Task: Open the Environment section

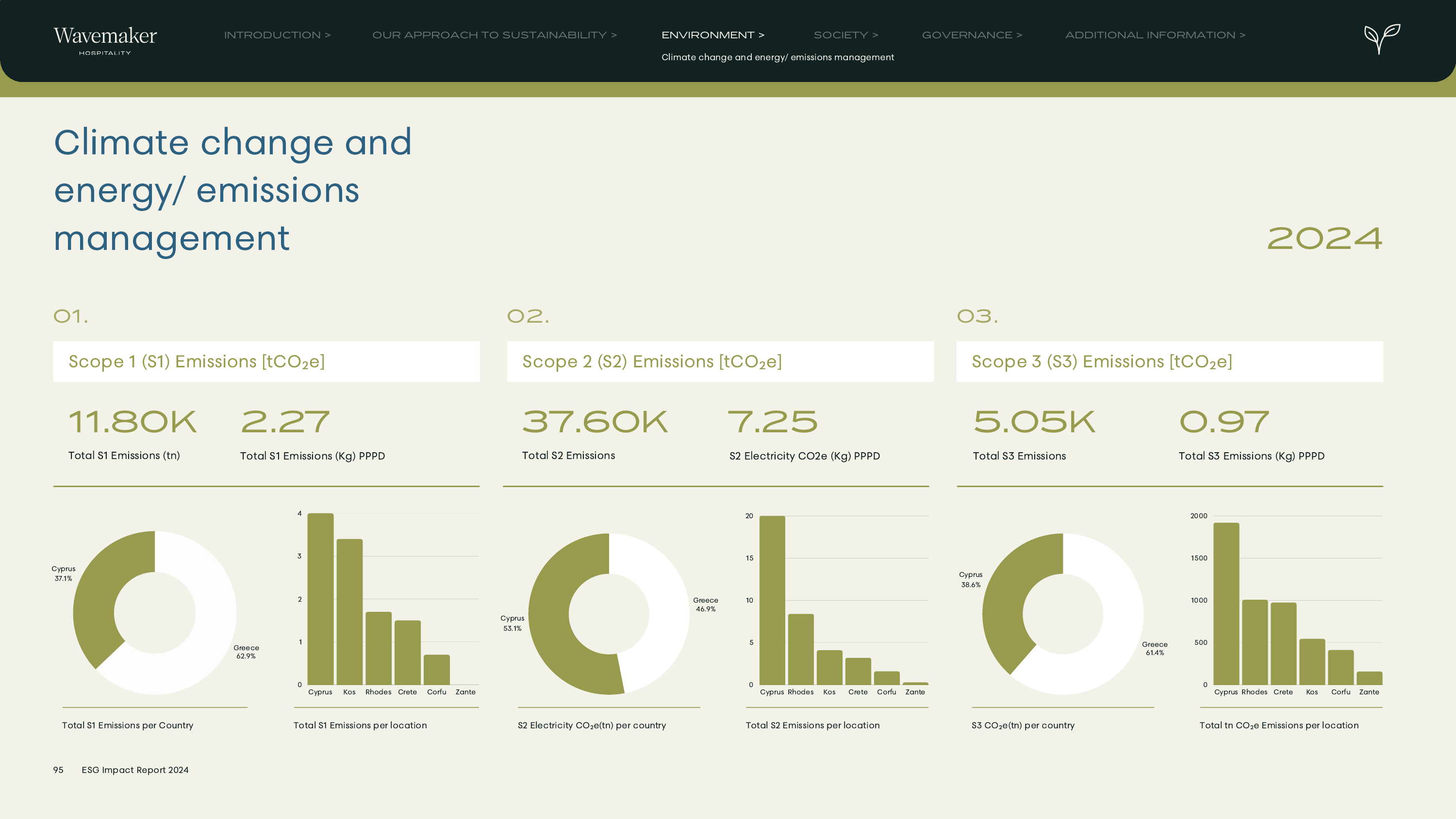Action: tap(713, 35)
